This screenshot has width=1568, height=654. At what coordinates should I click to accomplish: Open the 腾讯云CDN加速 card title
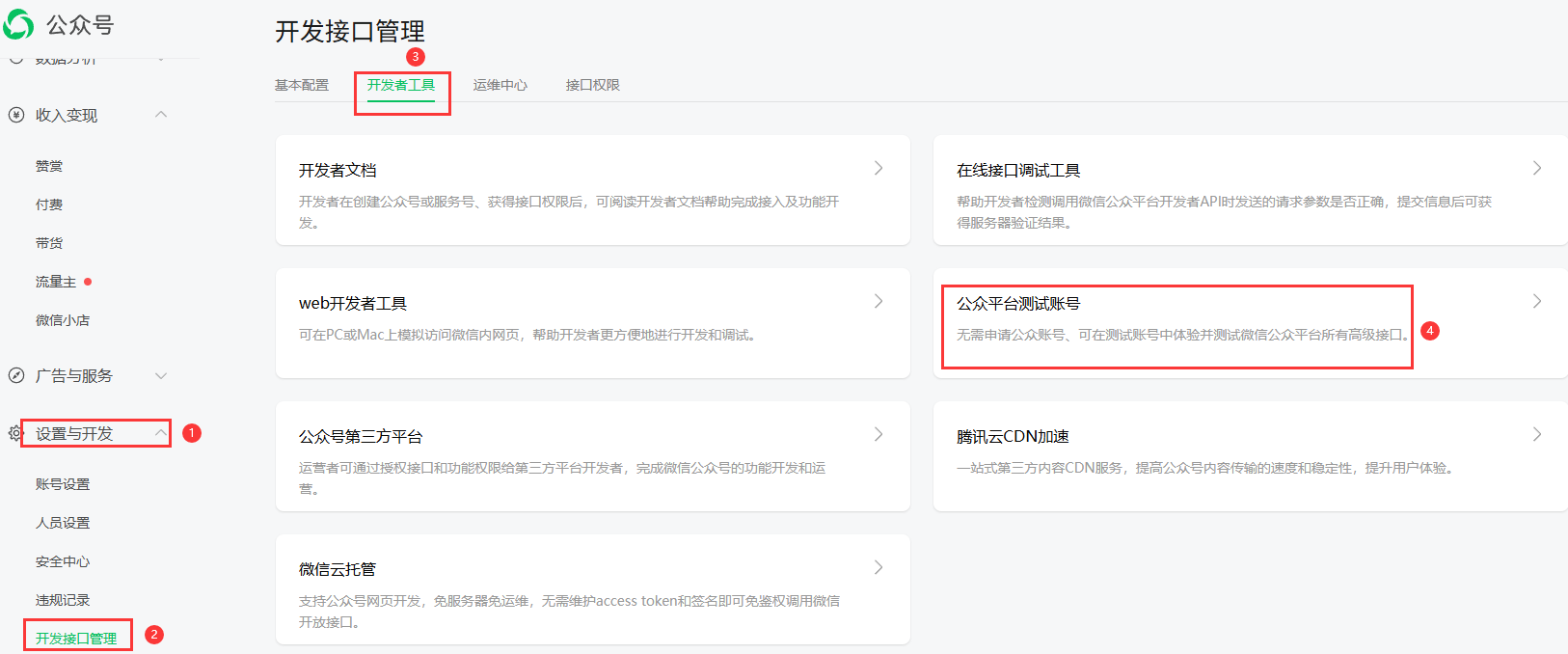coord(1013,436)
